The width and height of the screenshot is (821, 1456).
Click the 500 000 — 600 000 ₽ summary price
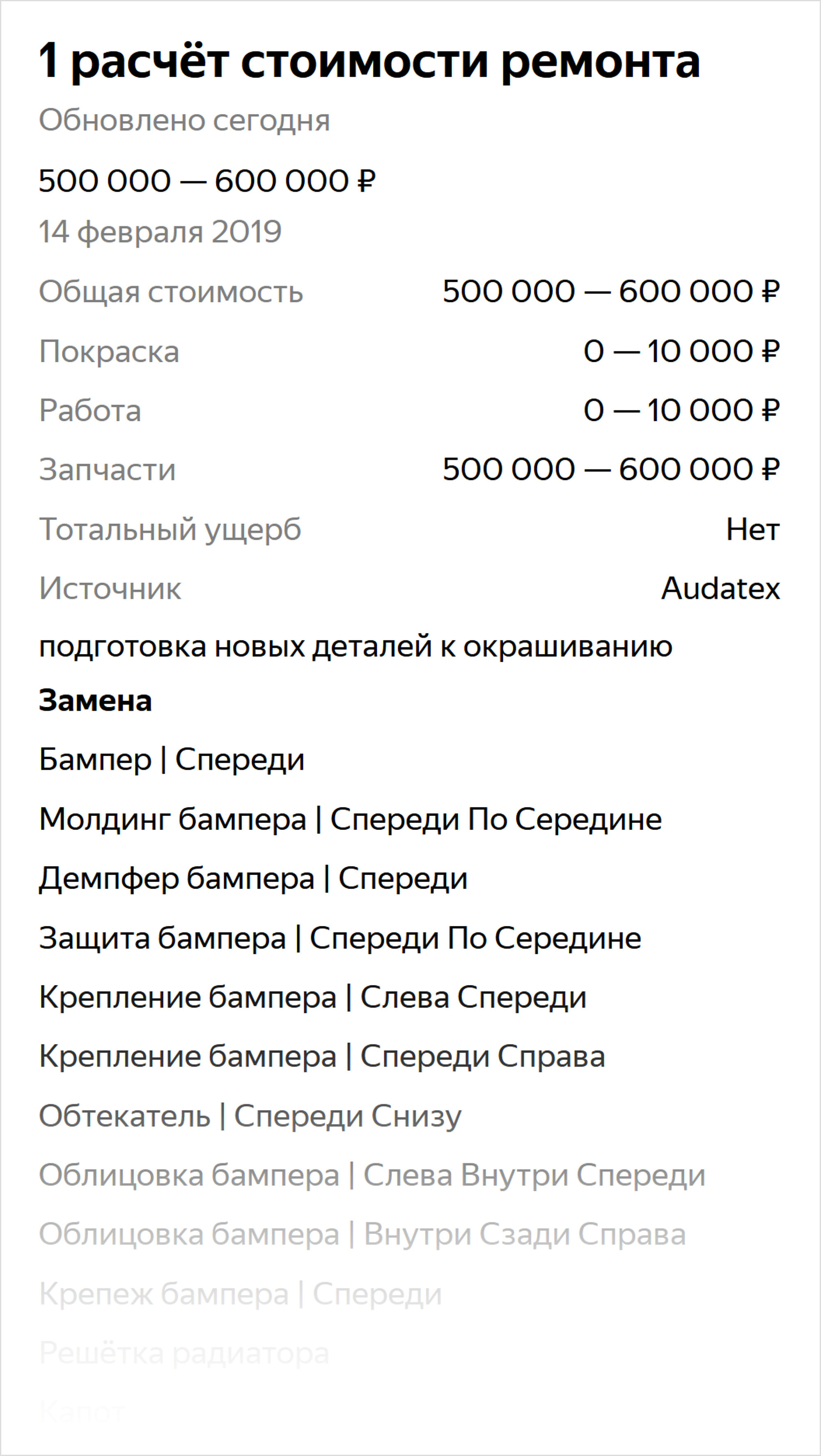click(208, 181)
